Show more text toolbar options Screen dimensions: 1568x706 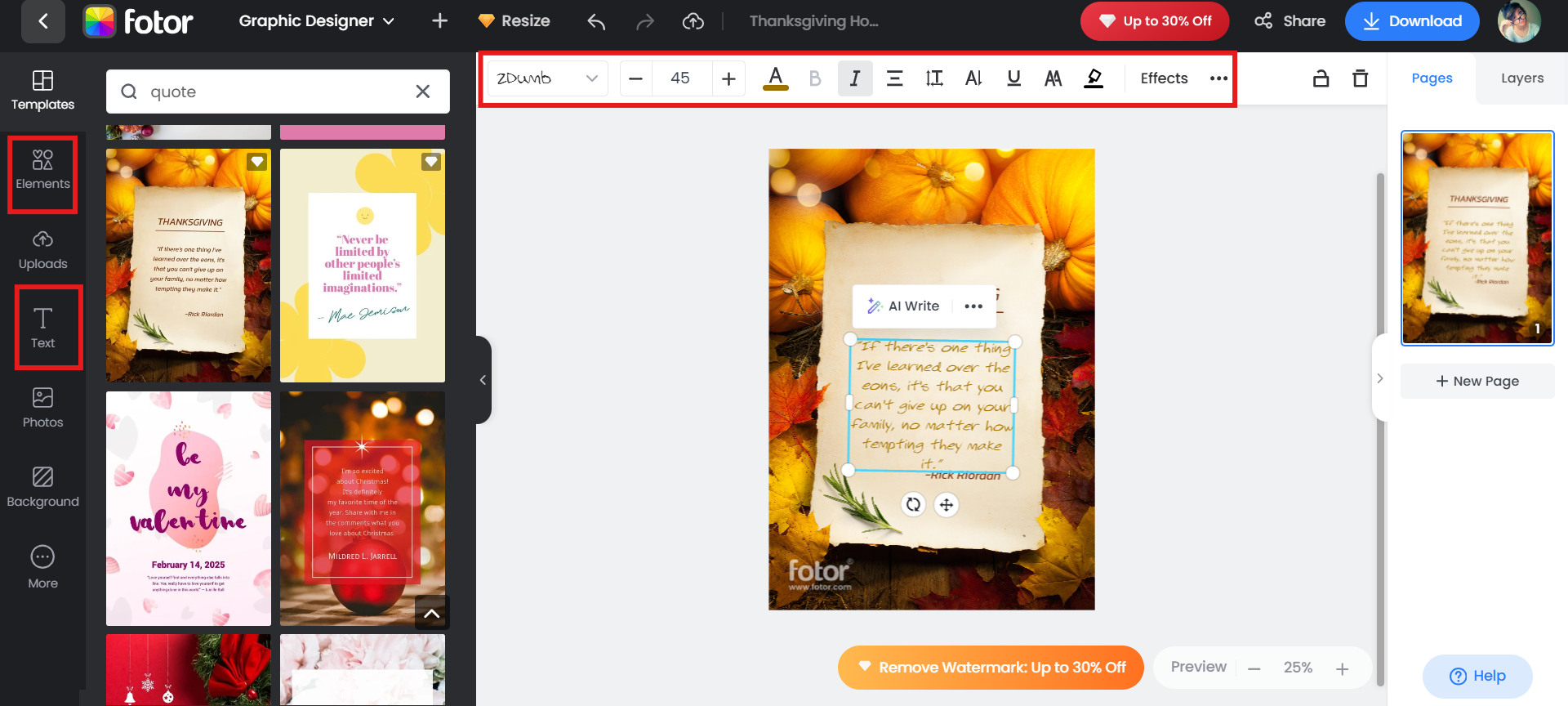(1218, 78)
